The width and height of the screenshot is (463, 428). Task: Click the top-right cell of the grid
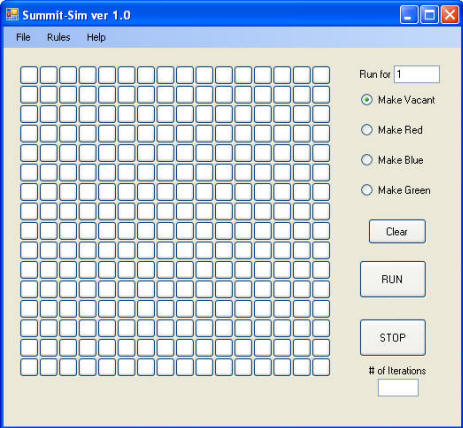321,75
